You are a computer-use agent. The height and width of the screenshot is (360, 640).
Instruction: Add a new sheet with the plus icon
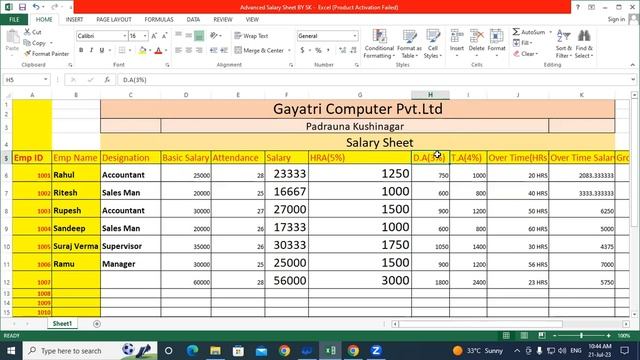click(97, 324)
